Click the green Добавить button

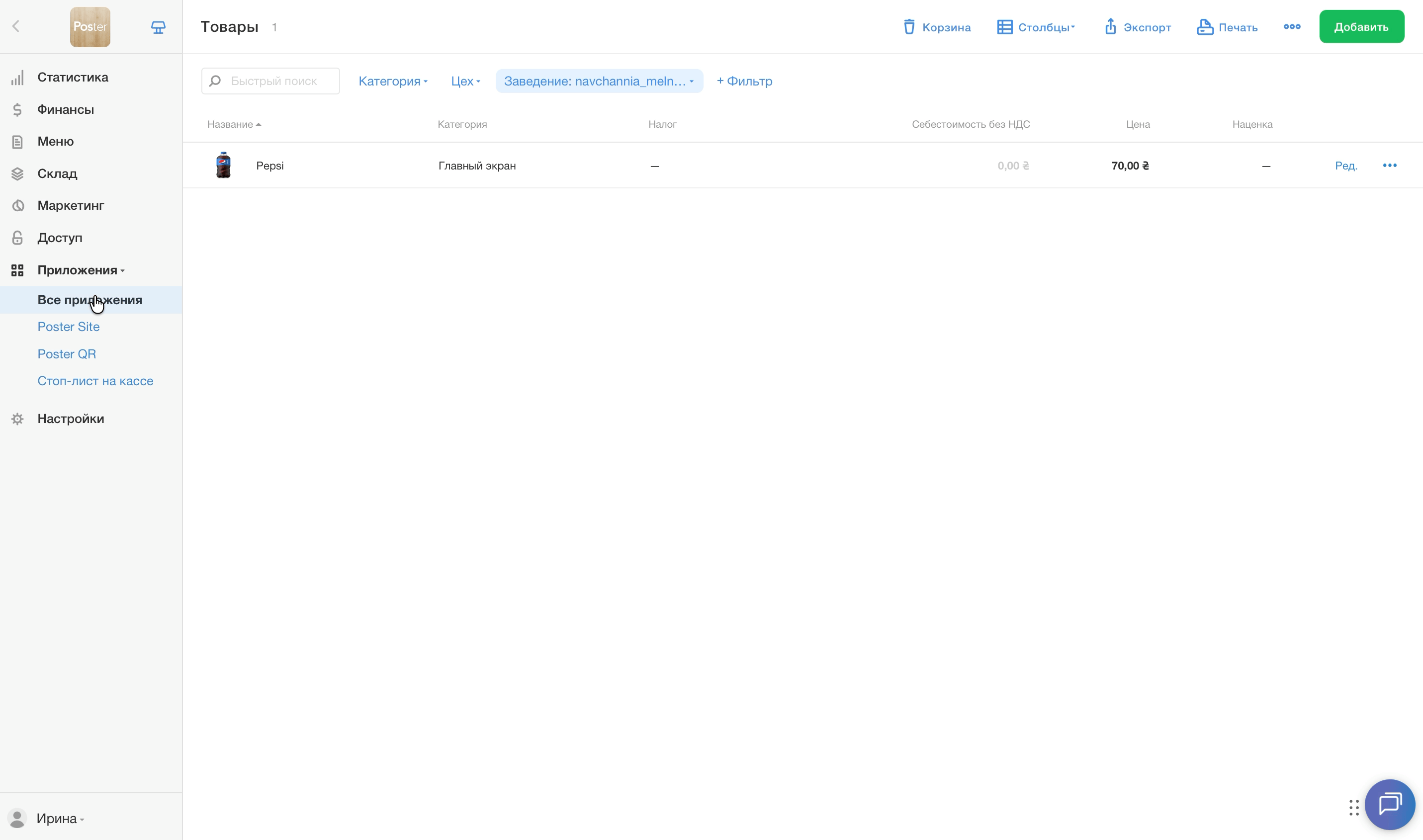pos(1361,27)
